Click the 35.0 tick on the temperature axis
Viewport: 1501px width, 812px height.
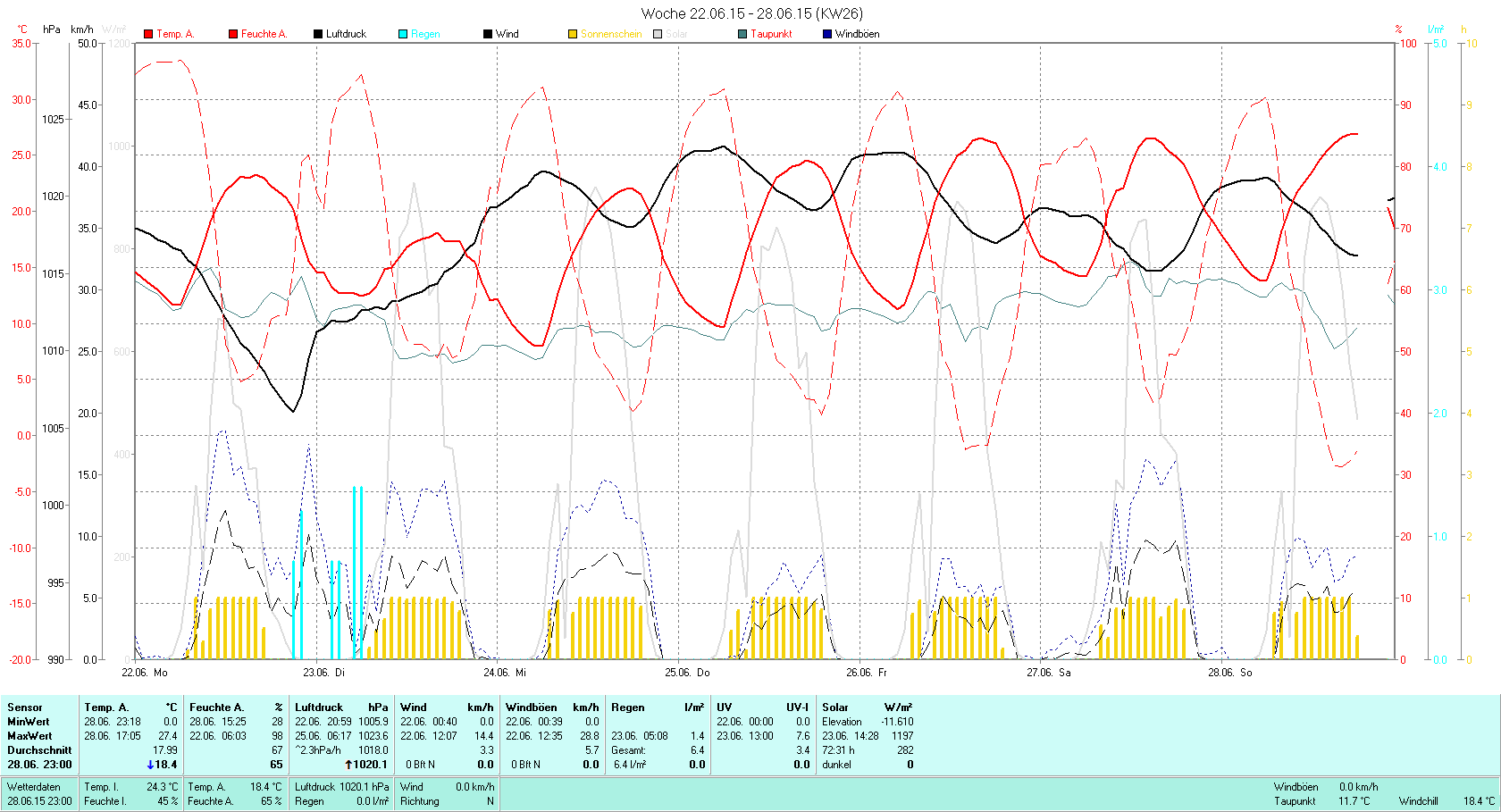point(21,43)
